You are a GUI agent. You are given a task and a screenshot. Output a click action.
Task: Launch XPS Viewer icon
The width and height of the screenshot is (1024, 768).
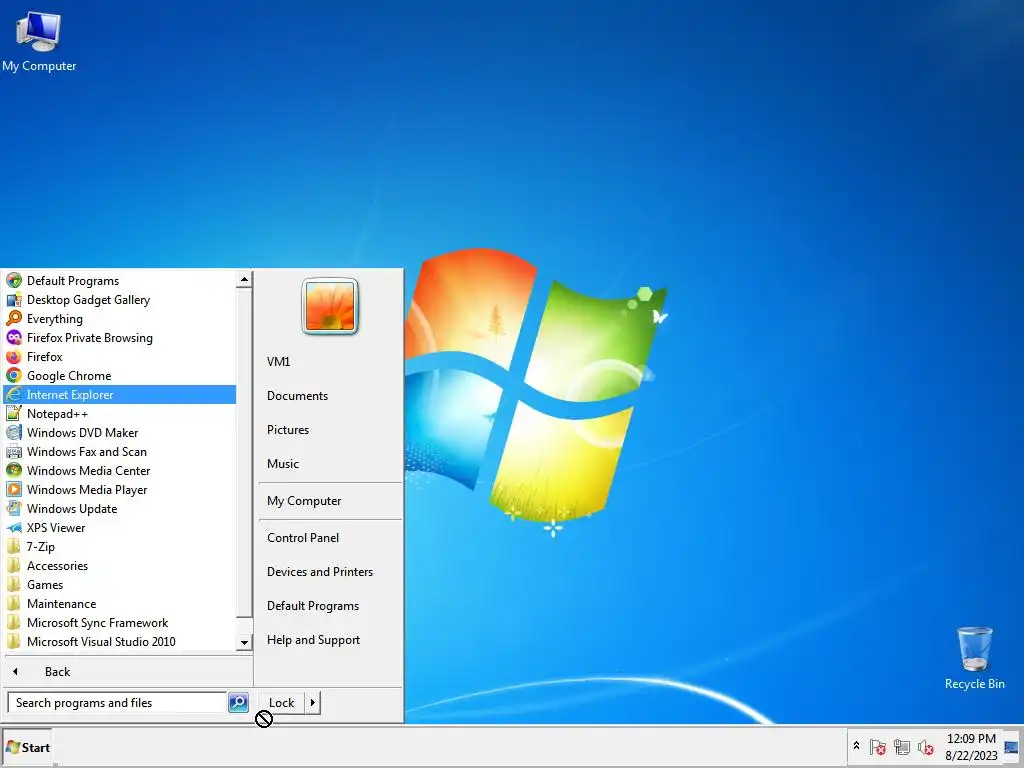(14, 527)
